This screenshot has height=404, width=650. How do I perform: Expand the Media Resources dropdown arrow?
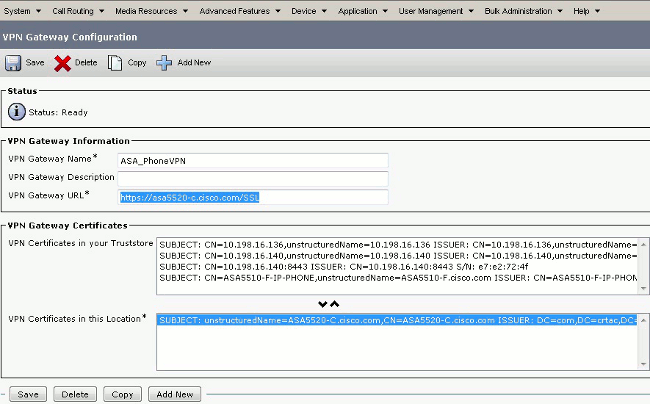coord(185,11)
